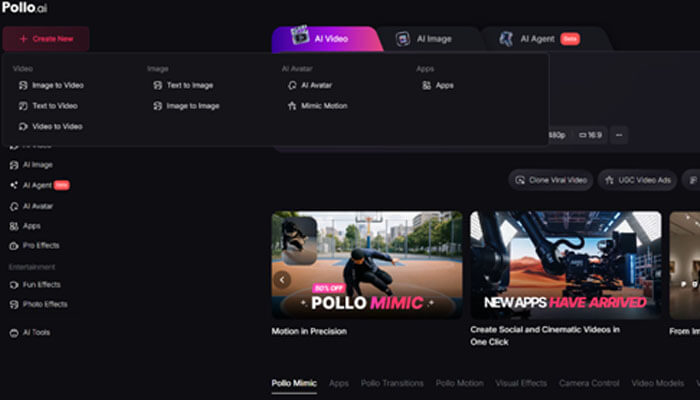700x400 pixels.
Task: Click the sidebar AI Agent icon
Action: click(14, 185)
